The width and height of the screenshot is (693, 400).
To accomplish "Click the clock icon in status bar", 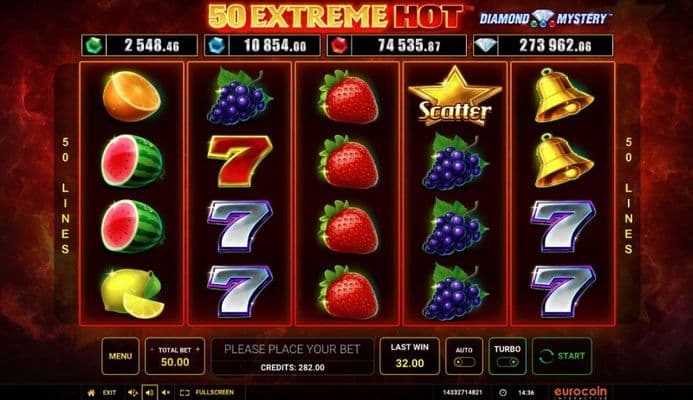I will point(503,392).
